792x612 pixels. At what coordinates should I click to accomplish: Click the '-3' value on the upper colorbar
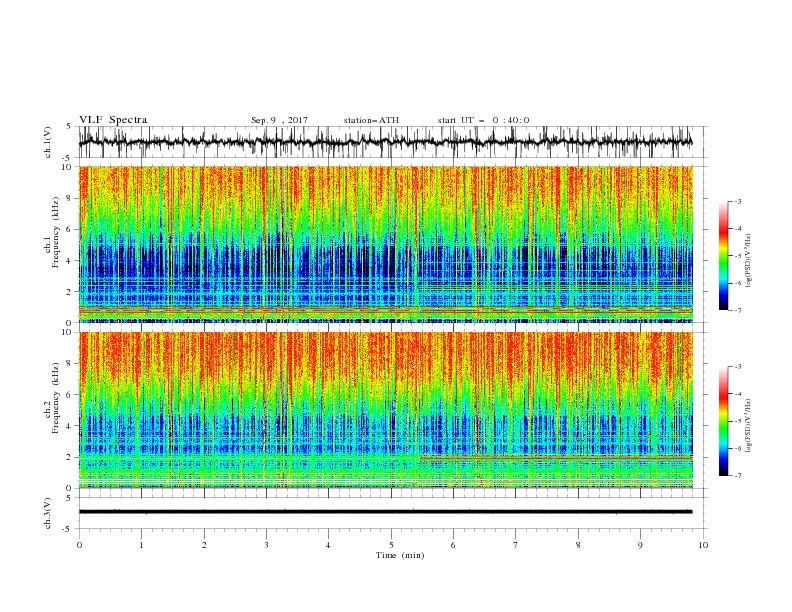click(737, 201)
